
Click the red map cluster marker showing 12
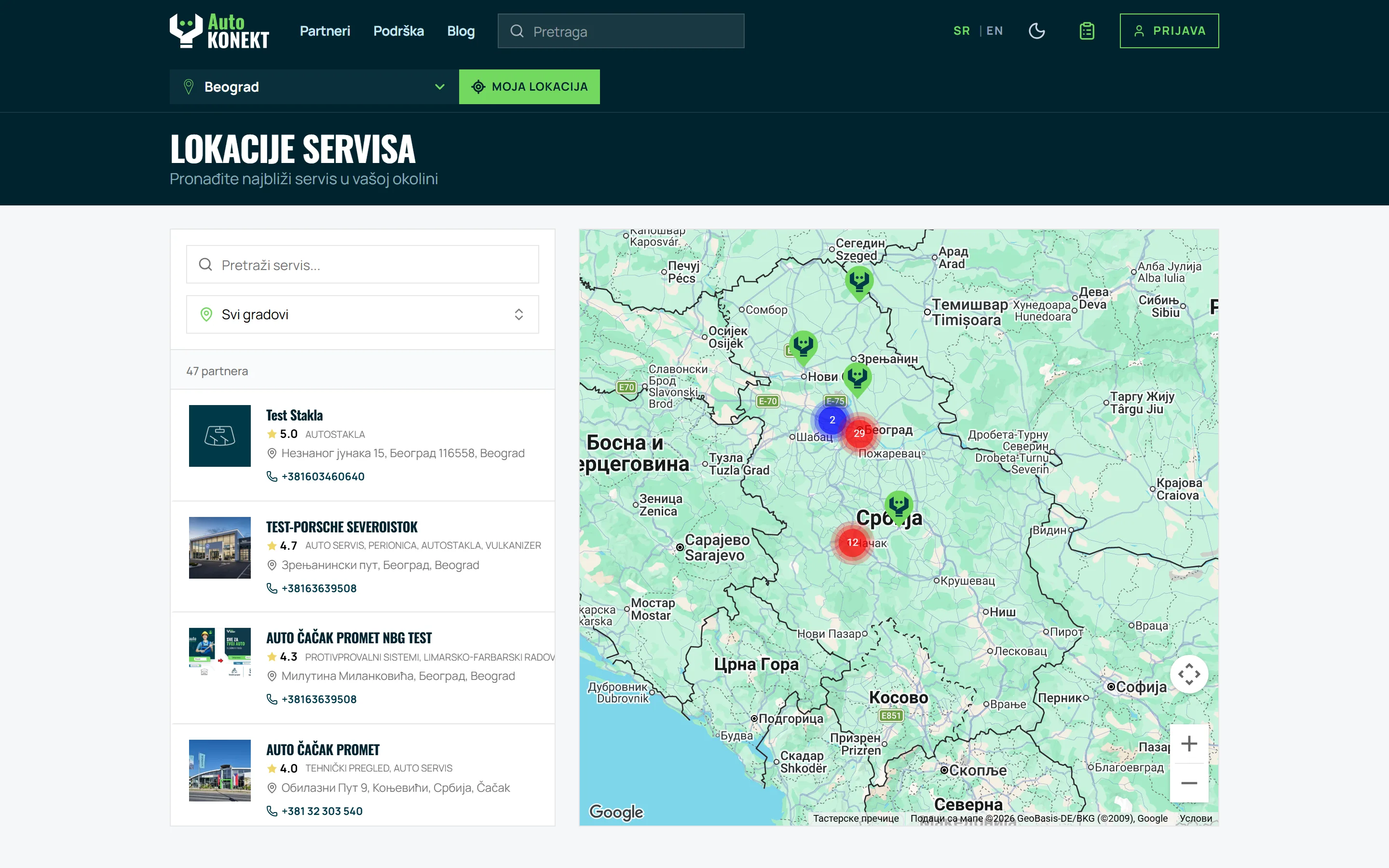tap(852, 542)
